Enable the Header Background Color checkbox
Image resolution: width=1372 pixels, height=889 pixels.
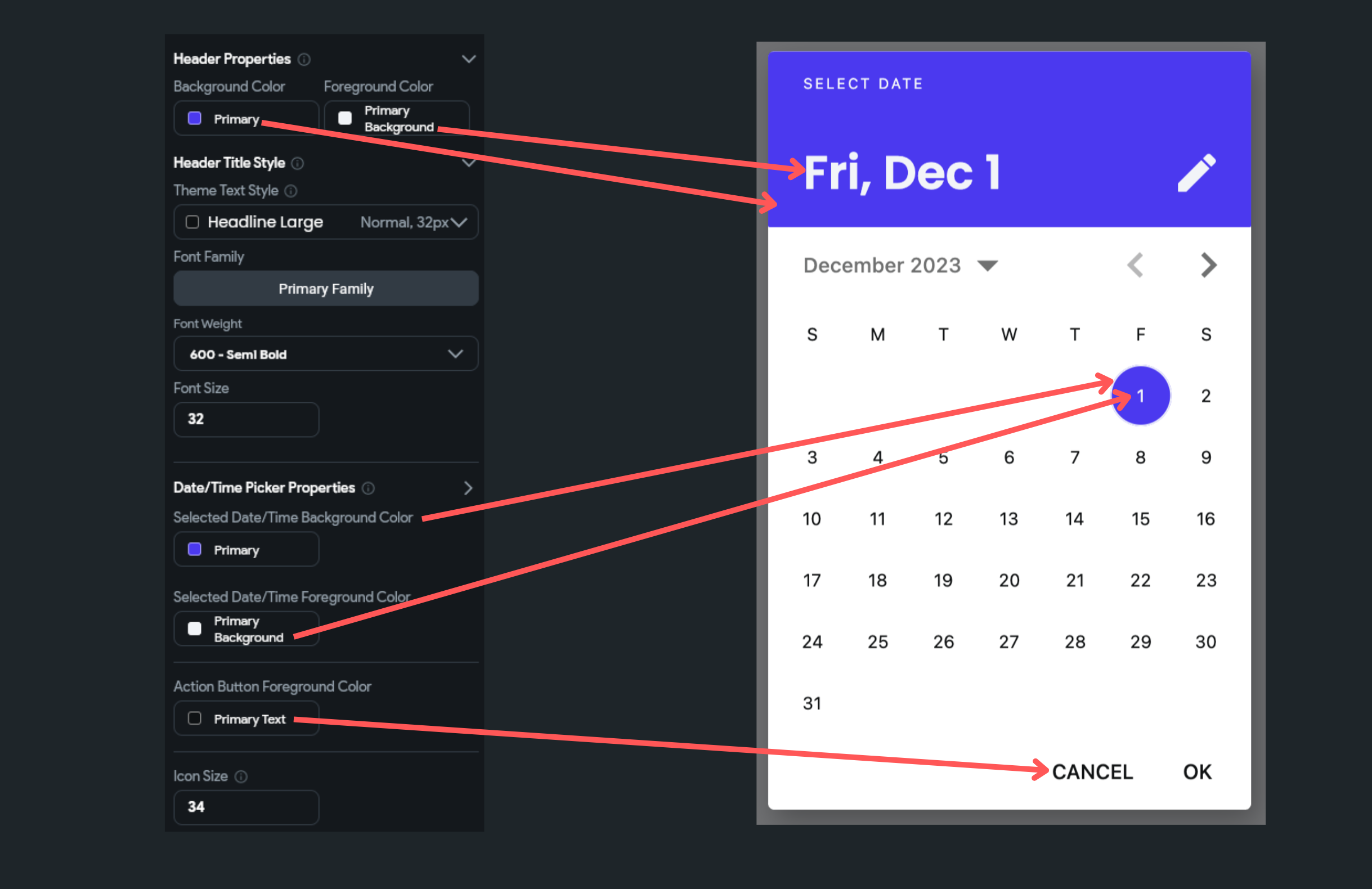tap(192, 119)
